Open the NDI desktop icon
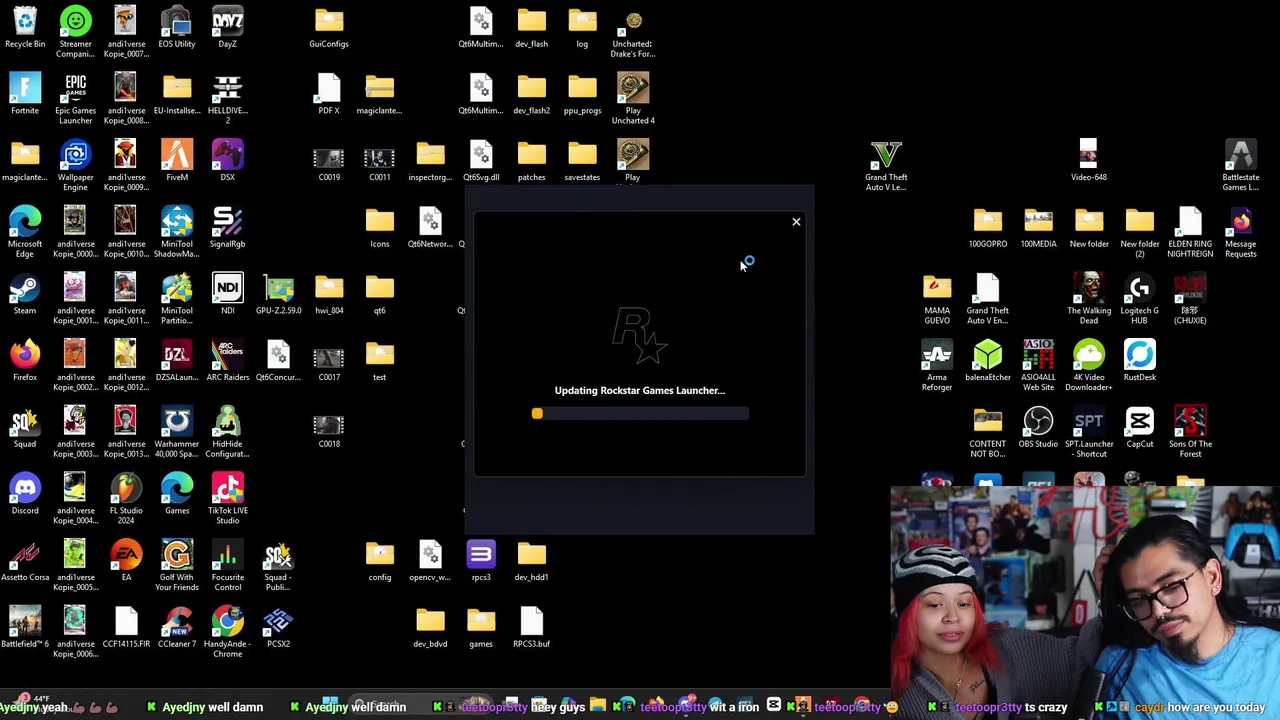 pos(227,294)
